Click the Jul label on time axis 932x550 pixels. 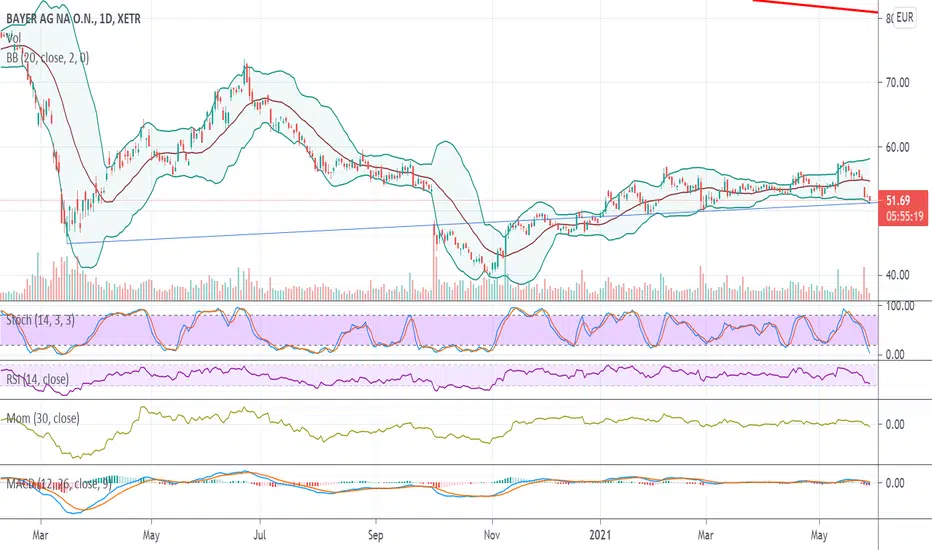[260, 535]
